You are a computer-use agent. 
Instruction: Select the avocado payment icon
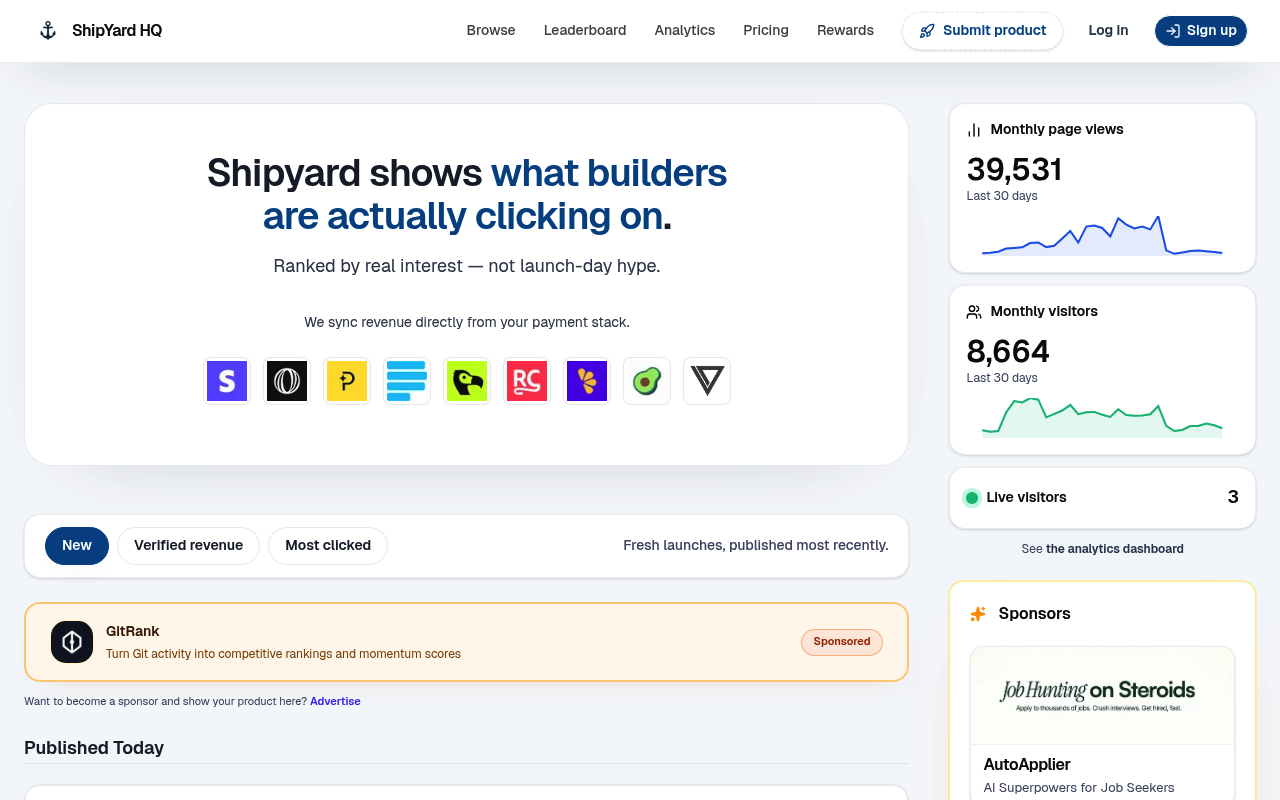647,381
